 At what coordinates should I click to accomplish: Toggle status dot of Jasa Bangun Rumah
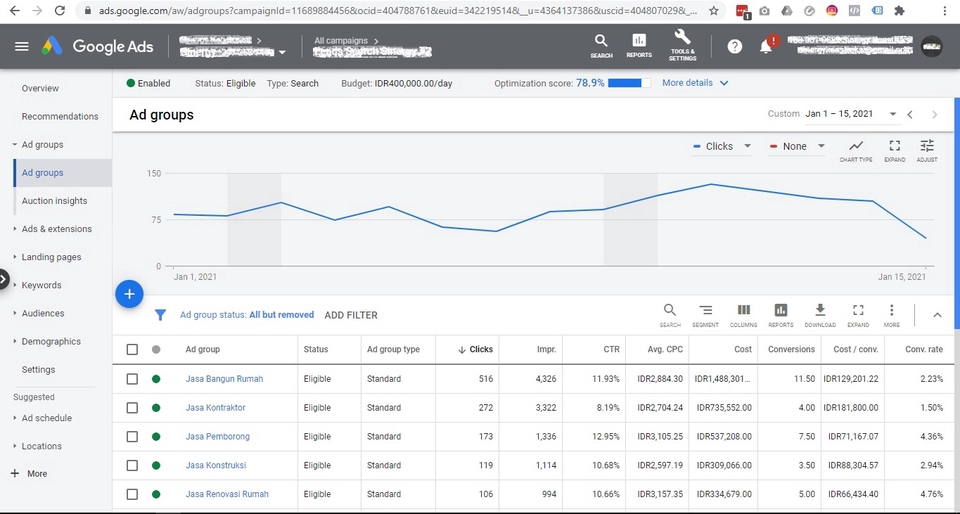156,379
